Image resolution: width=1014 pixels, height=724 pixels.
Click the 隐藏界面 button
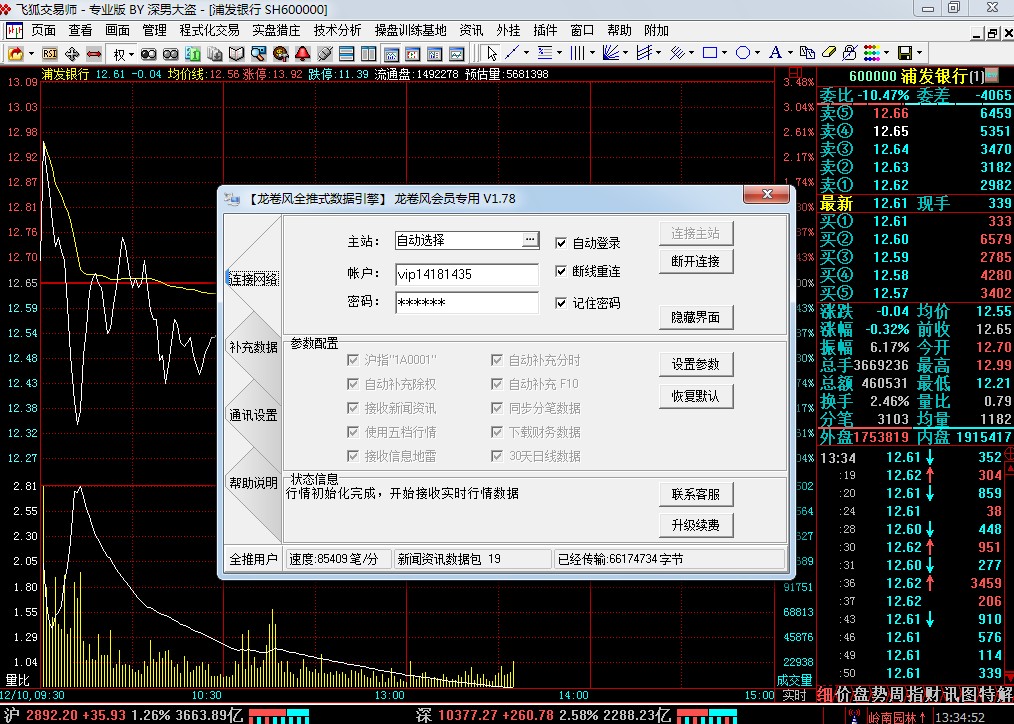(x=696, y=317)
